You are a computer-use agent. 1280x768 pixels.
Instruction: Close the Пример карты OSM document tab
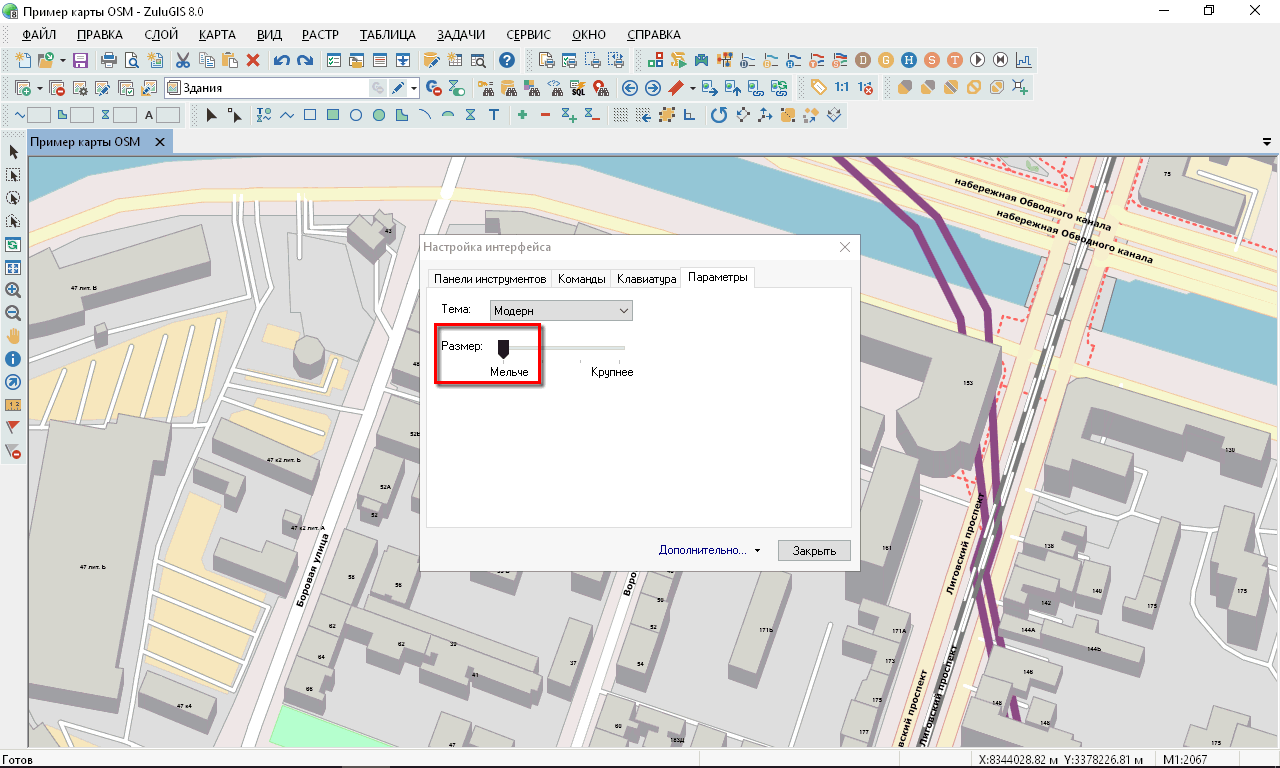[x=158, y=142]
